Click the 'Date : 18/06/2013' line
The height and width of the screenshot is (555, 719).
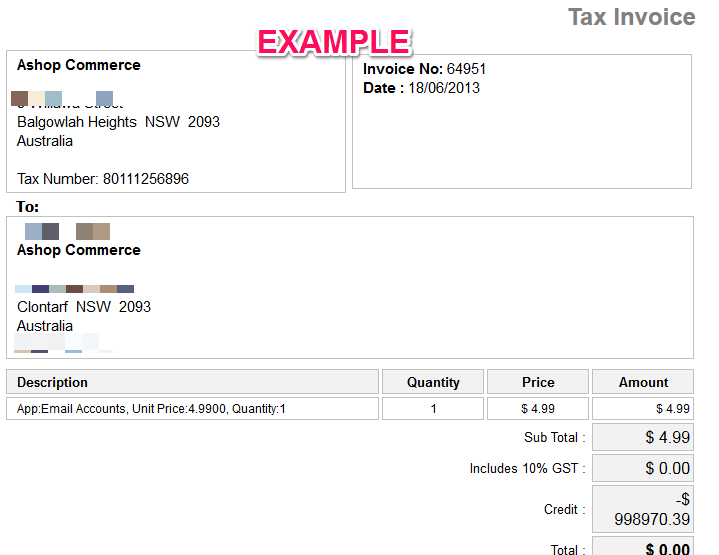[421, 88]
